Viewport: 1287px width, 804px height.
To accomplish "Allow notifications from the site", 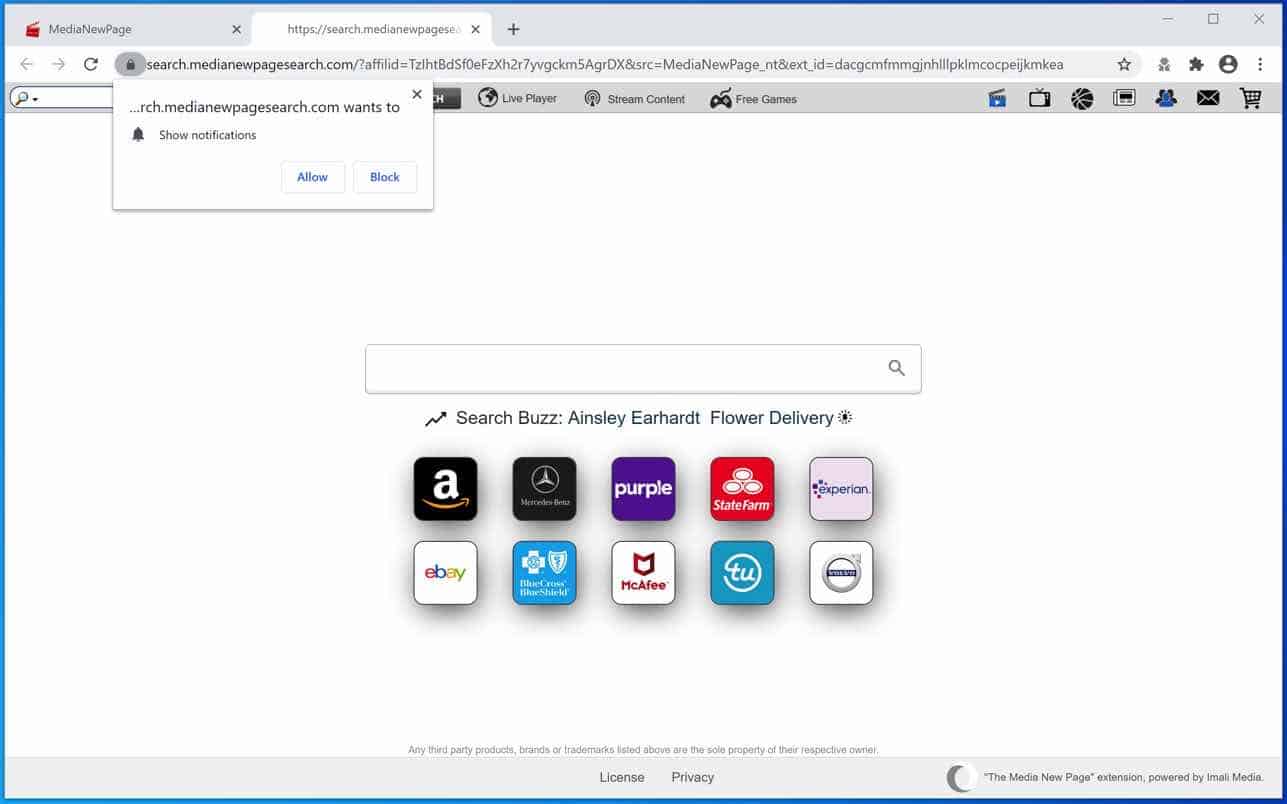I will pyautogui.click(x=312, y=177).
